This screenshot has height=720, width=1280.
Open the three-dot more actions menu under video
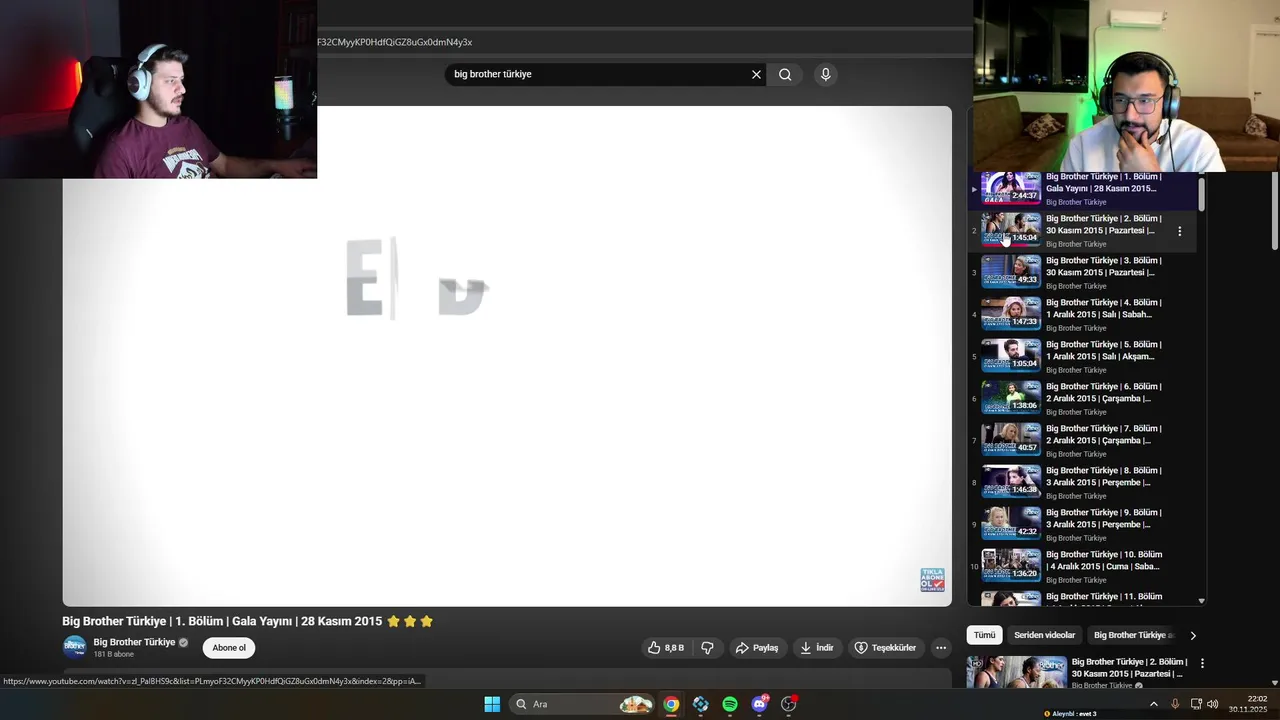tap(941, 648)
